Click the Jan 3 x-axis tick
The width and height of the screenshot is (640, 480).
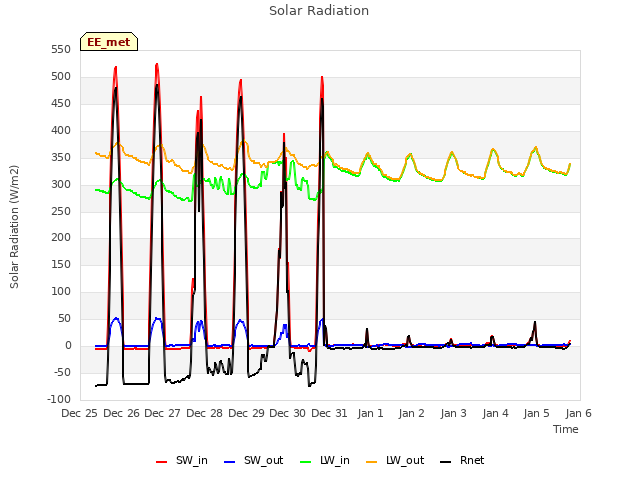[x=453, y=413]
